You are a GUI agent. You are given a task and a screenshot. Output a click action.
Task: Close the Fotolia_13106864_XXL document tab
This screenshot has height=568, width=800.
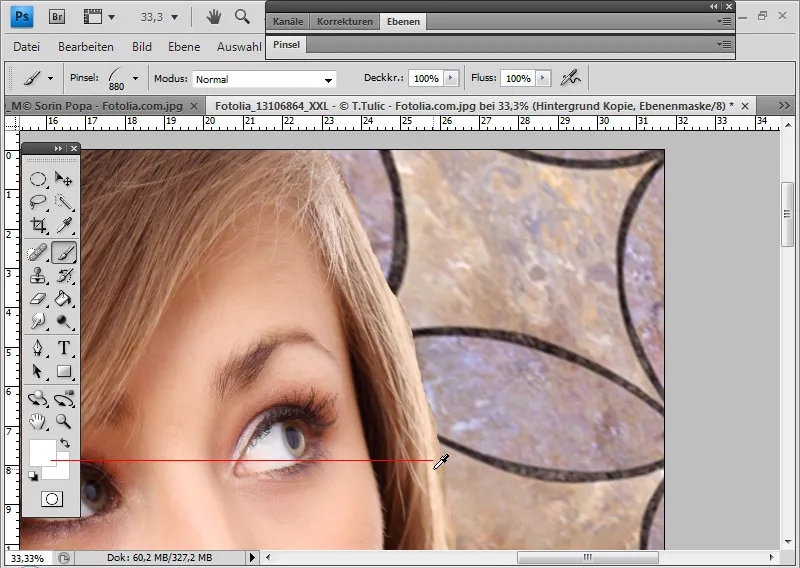745,106
